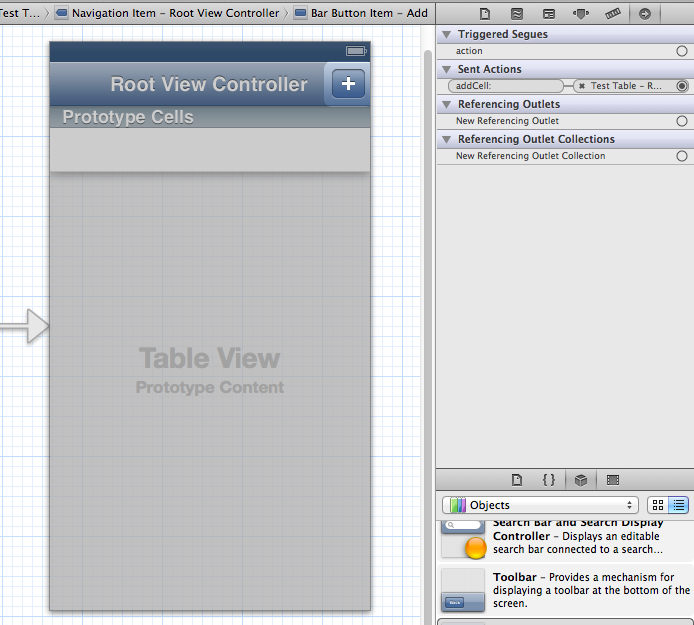Screen dimensions: 694x625
Task: Click the action segue connection circle
Action: coord(682,51)
